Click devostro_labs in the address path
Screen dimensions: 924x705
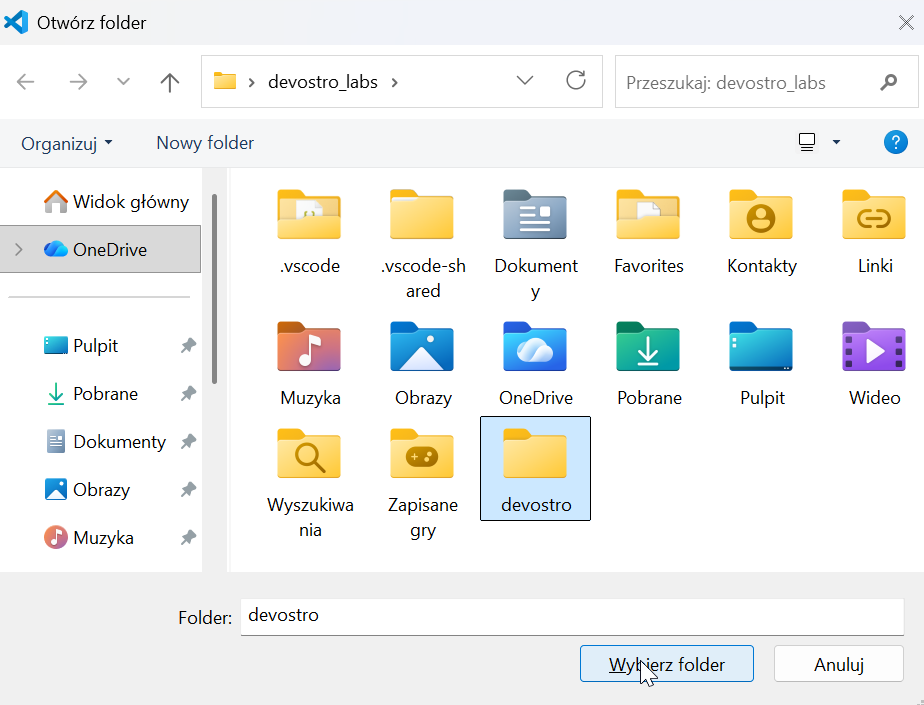coord(322,82)
